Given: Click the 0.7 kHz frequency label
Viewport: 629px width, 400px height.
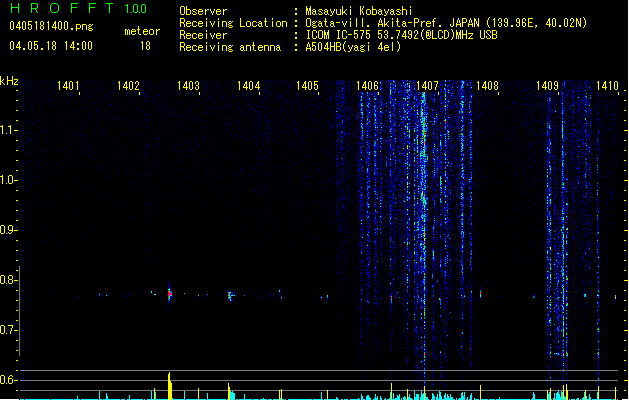Looking at the screenshot, I should 8,330.
